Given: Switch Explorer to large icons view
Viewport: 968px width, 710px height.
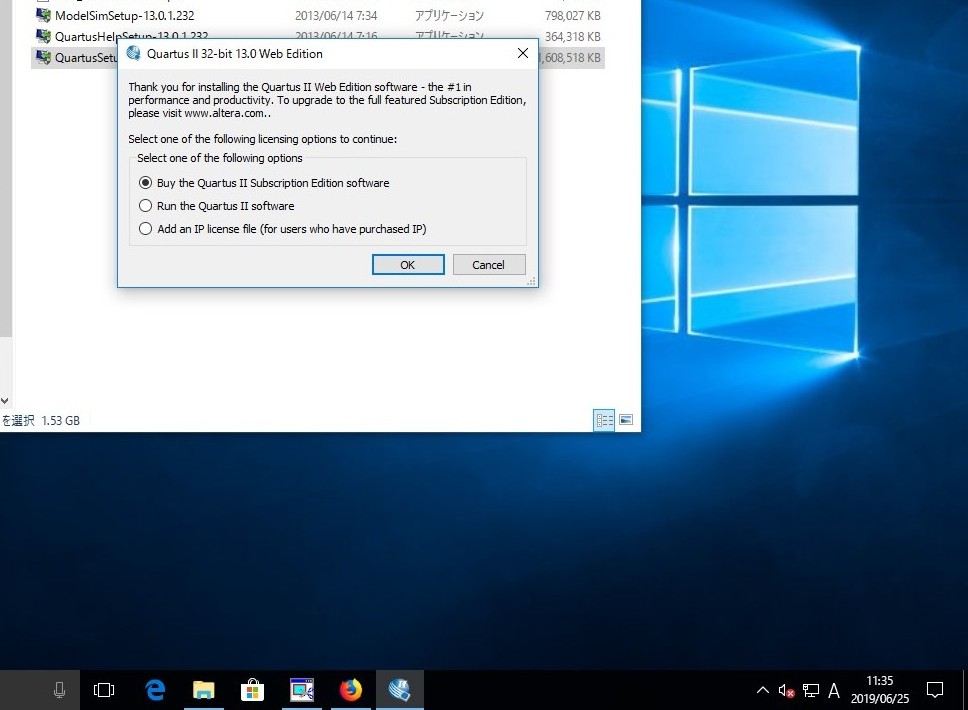Looking at the screenshot, I should [x=625, y=420].
